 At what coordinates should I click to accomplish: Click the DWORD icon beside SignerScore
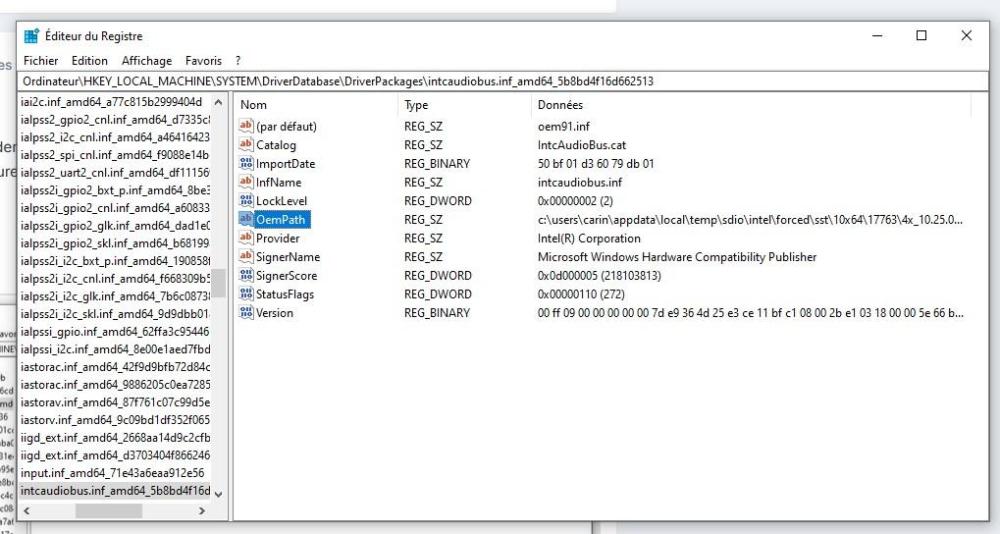point(247,276)
